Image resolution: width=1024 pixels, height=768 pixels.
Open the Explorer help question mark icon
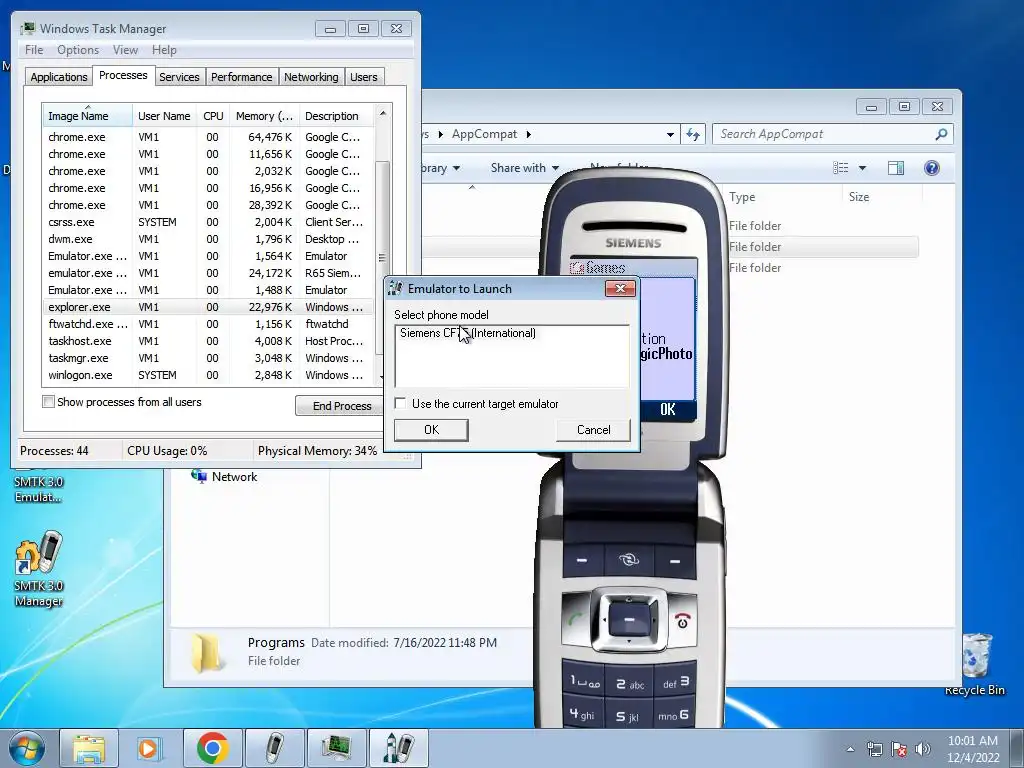pos(931,168)
